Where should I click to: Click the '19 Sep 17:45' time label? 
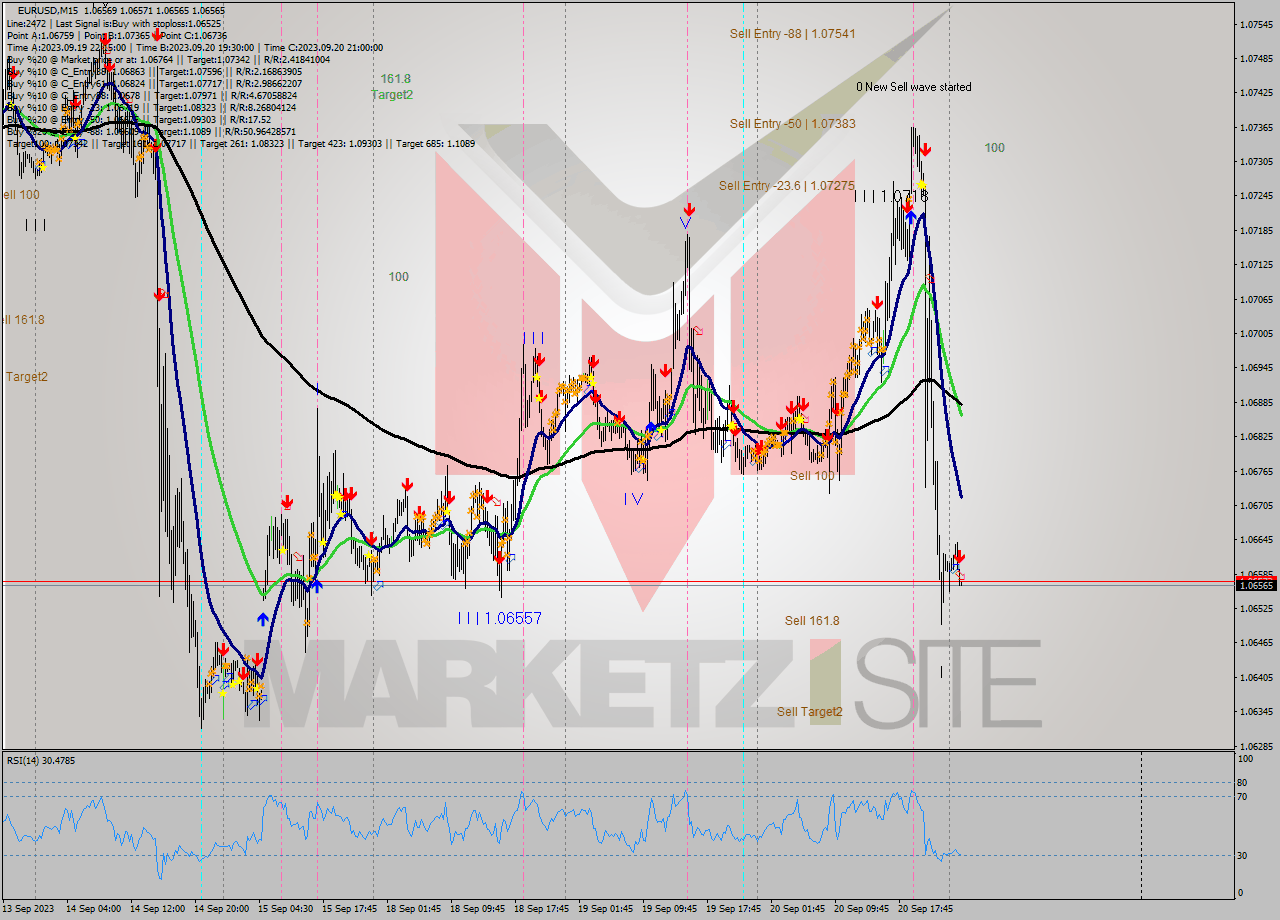736,909
